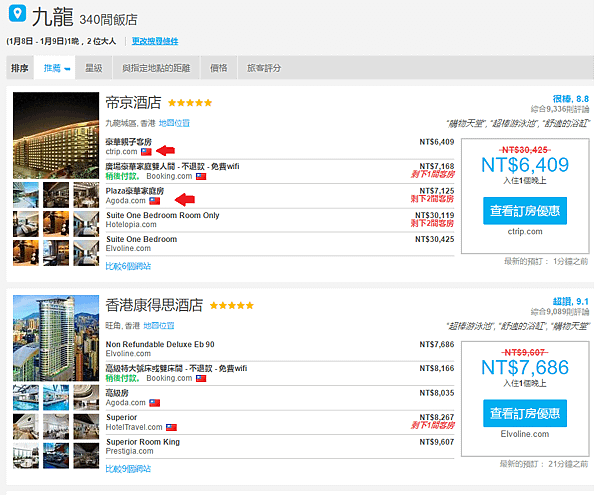Click the 帝京酒店 hotel title
The width and height of the screenshot is (600, 495).
pyautogui.click(x=133, y=103)
